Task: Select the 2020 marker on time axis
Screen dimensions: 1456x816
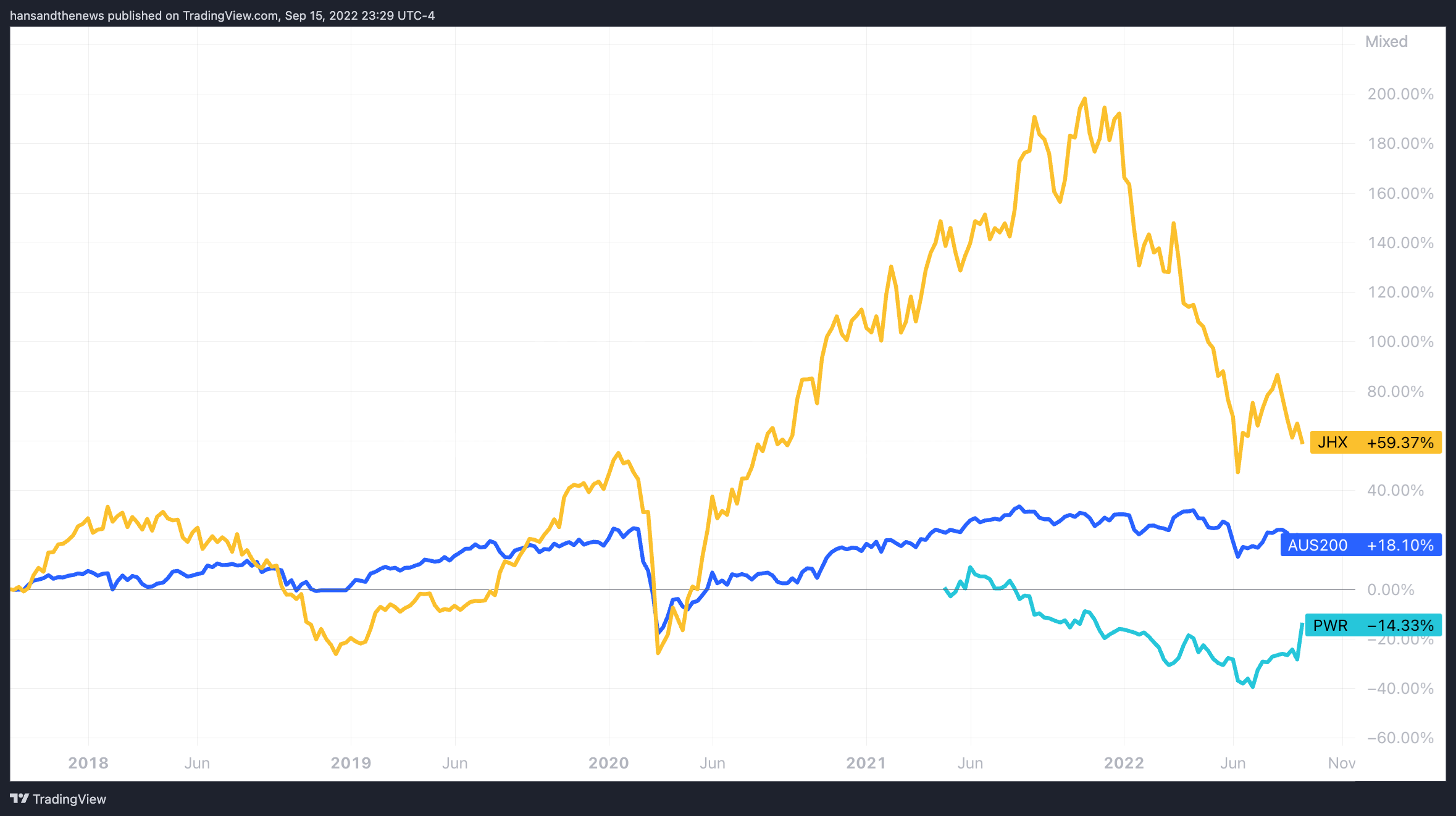Action: (609, 763)
